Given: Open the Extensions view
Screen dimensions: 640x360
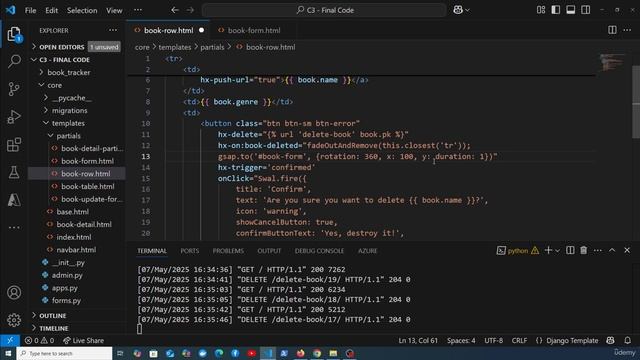Looking at the screenshot, I should click(14, 144).
